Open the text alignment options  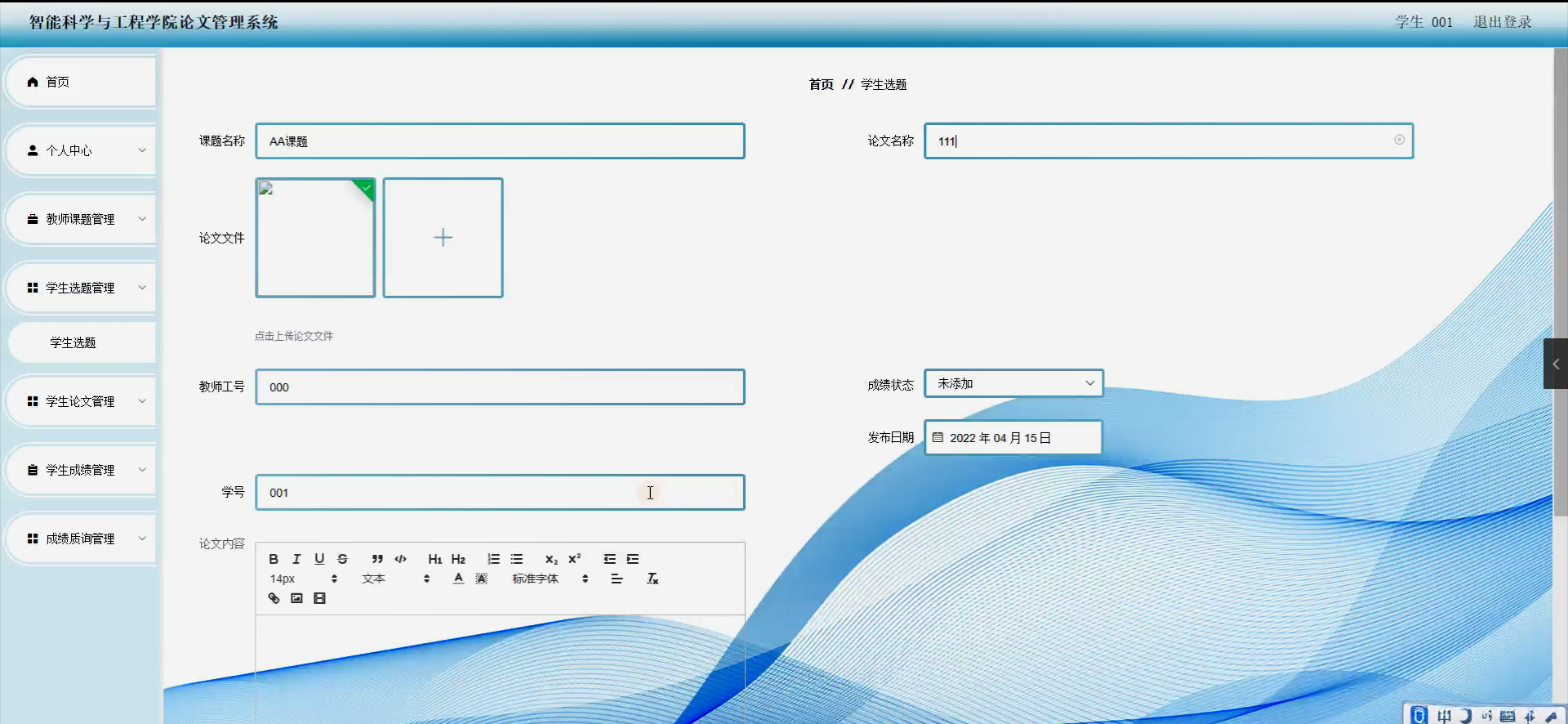617,579
